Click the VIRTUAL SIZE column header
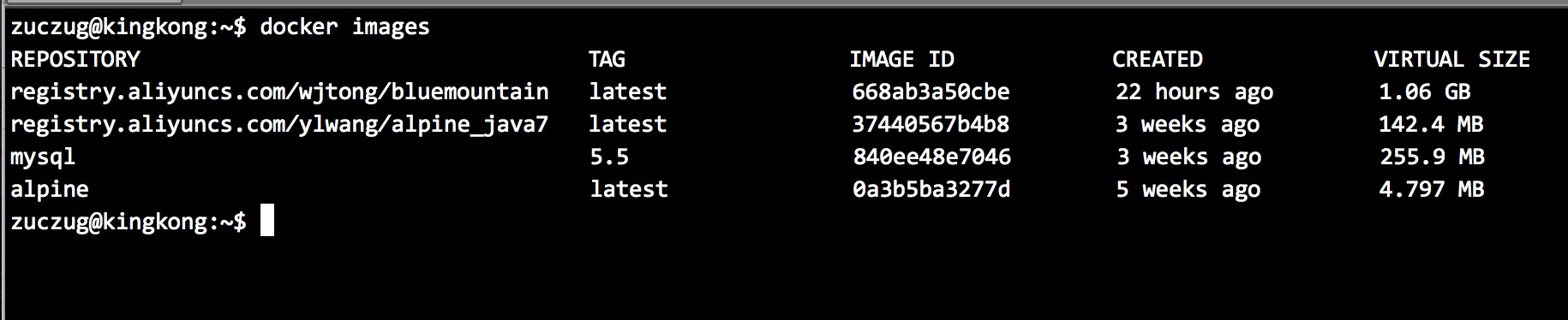Viewport: 1568px width, 320px height. pyautogui.click(x=1452, y=60)
